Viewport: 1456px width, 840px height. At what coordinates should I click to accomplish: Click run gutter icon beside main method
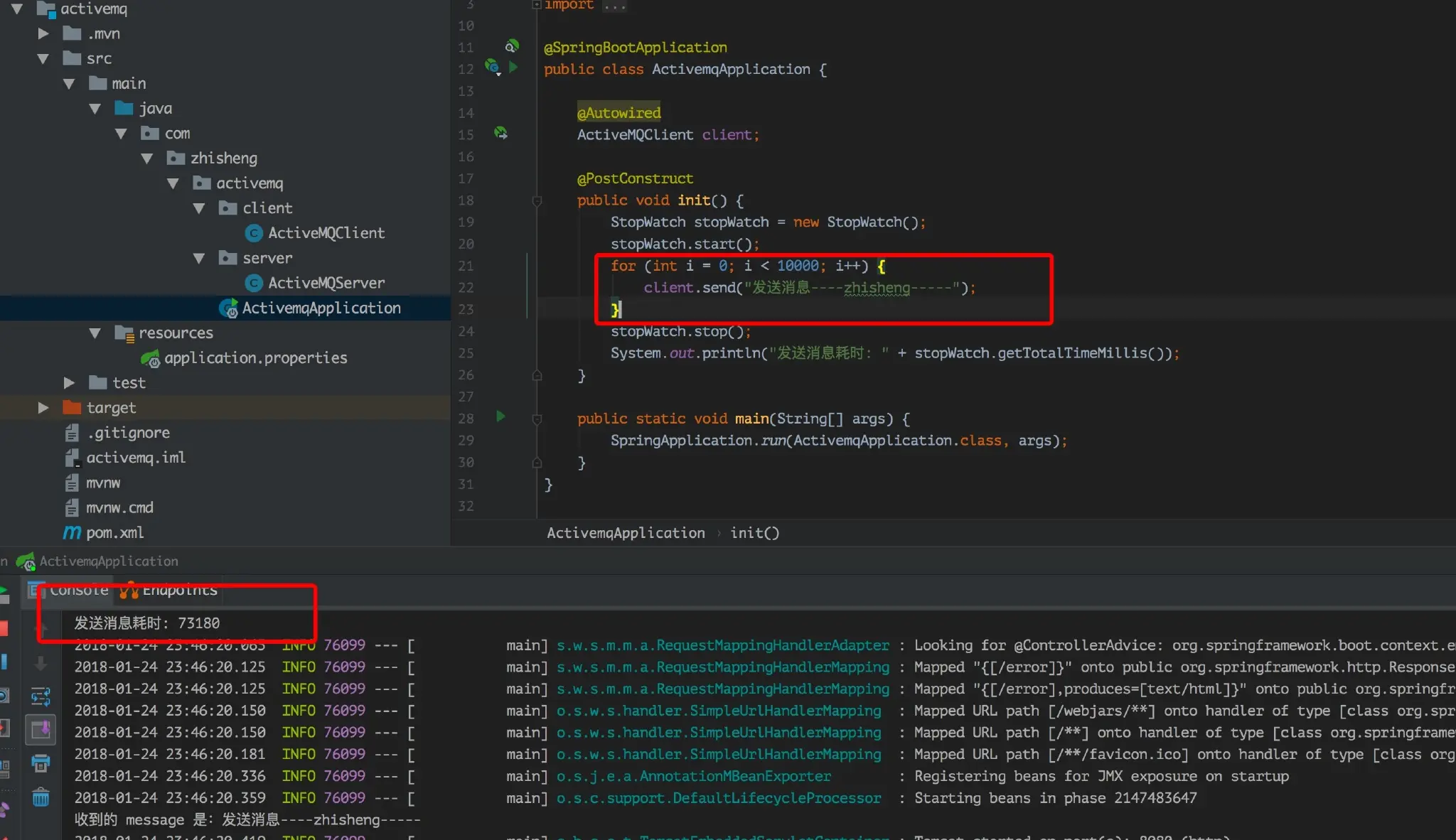pyautogui.click(x=500, y=417)
